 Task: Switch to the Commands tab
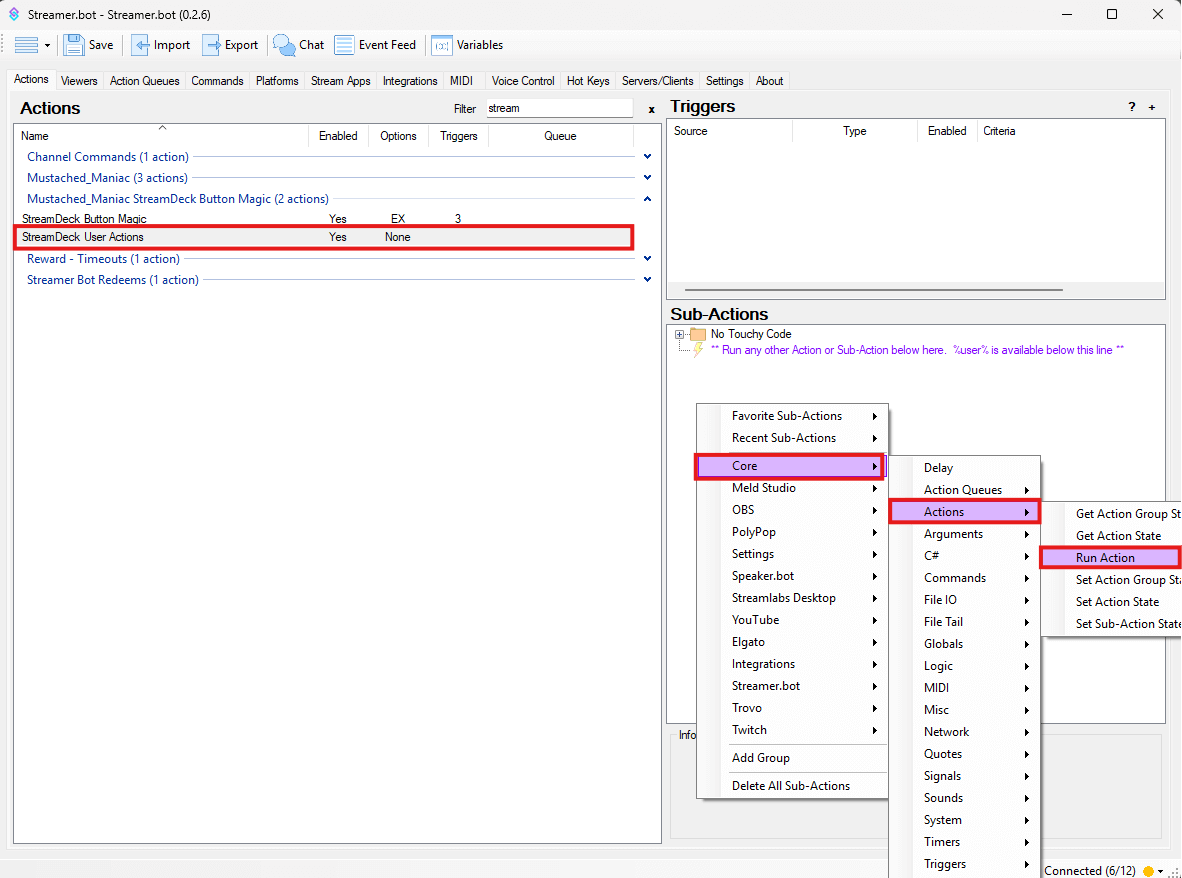coord(217,81)
